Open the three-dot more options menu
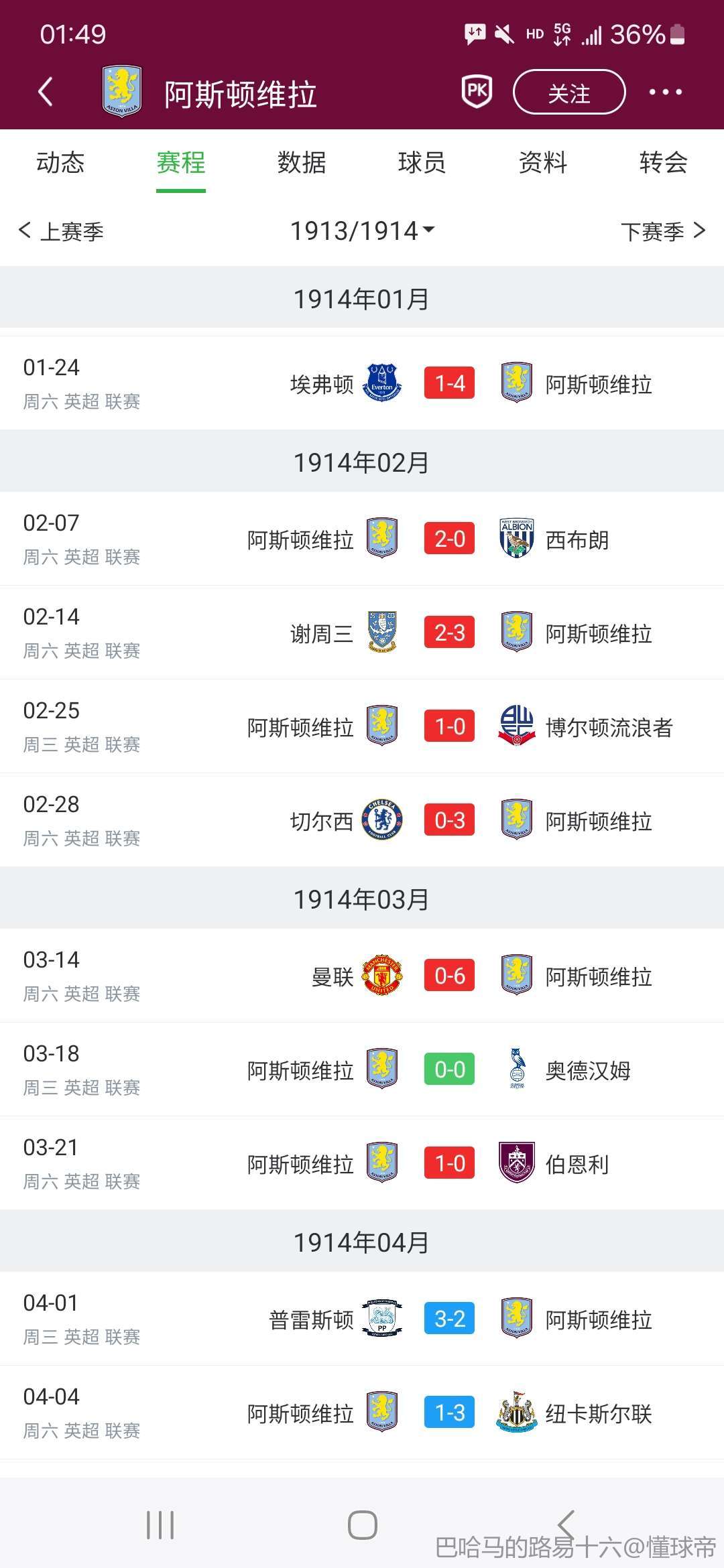 click(x=665, y=92)
